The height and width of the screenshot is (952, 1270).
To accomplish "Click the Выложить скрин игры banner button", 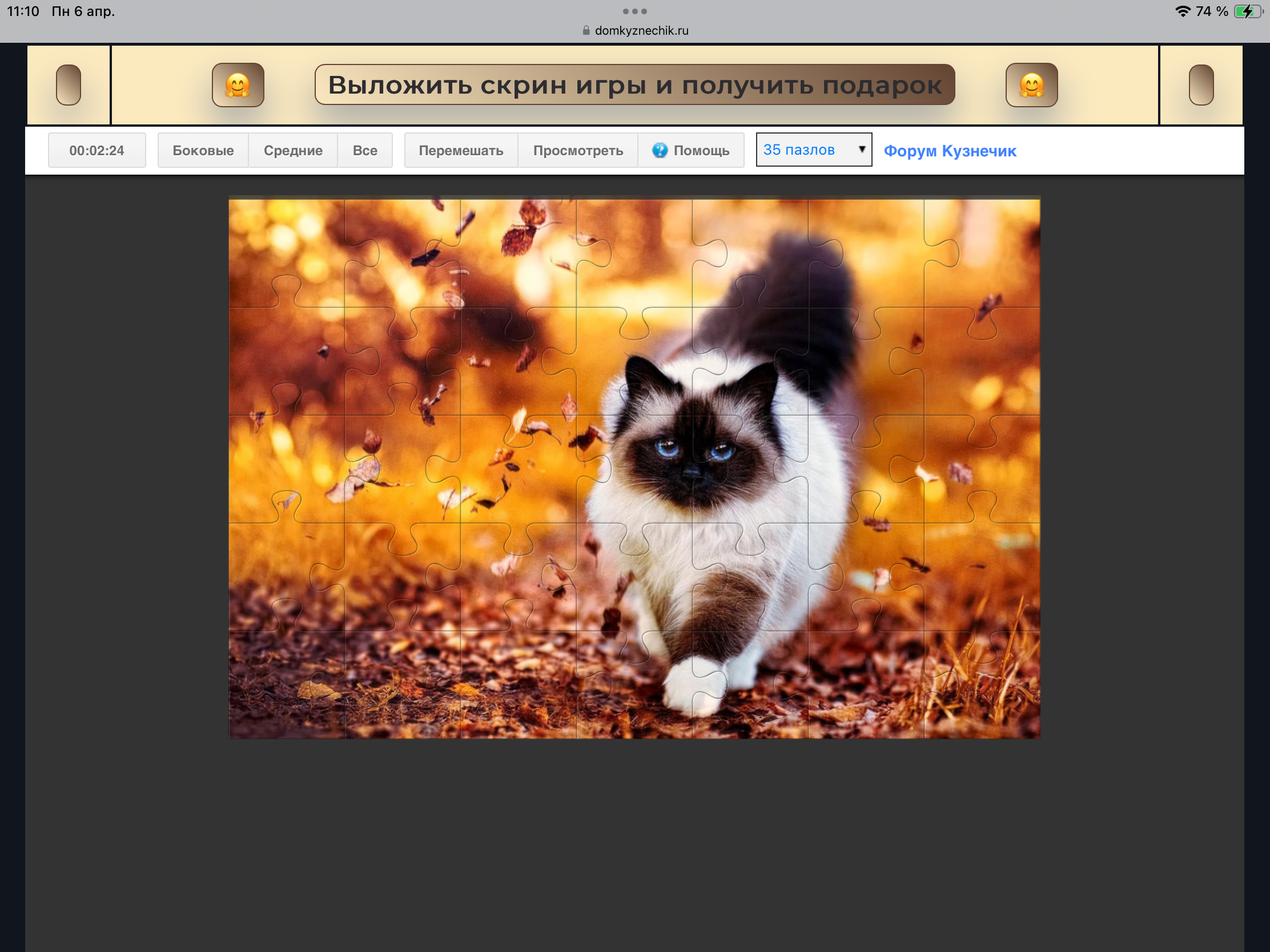I will pos(634,85).
